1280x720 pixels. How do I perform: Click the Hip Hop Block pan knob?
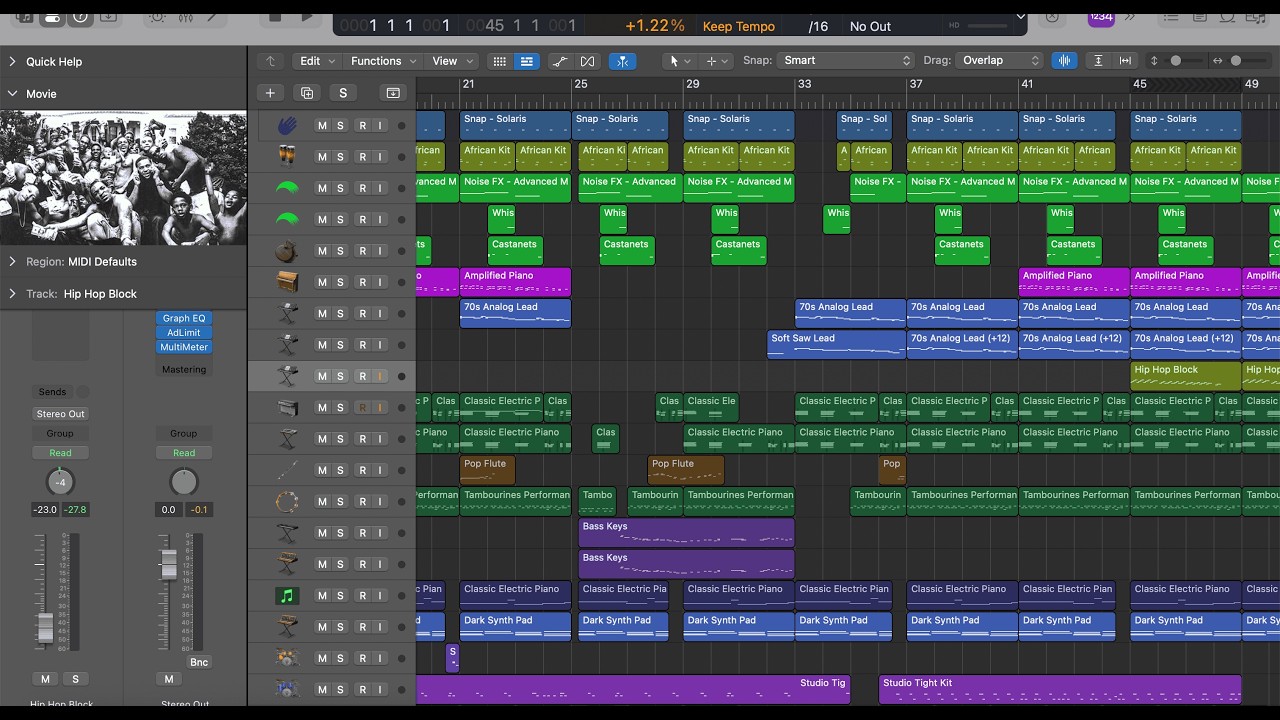[x=60, y=482]
